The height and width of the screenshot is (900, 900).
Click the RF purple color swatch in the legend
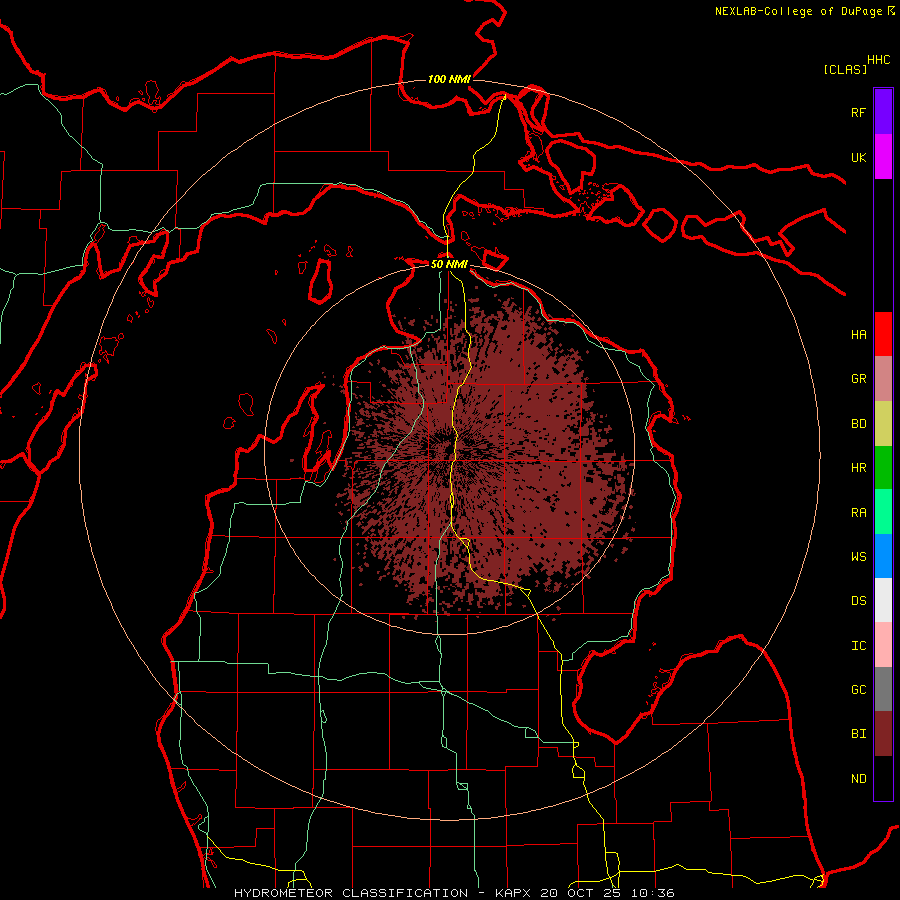(883, 112)
